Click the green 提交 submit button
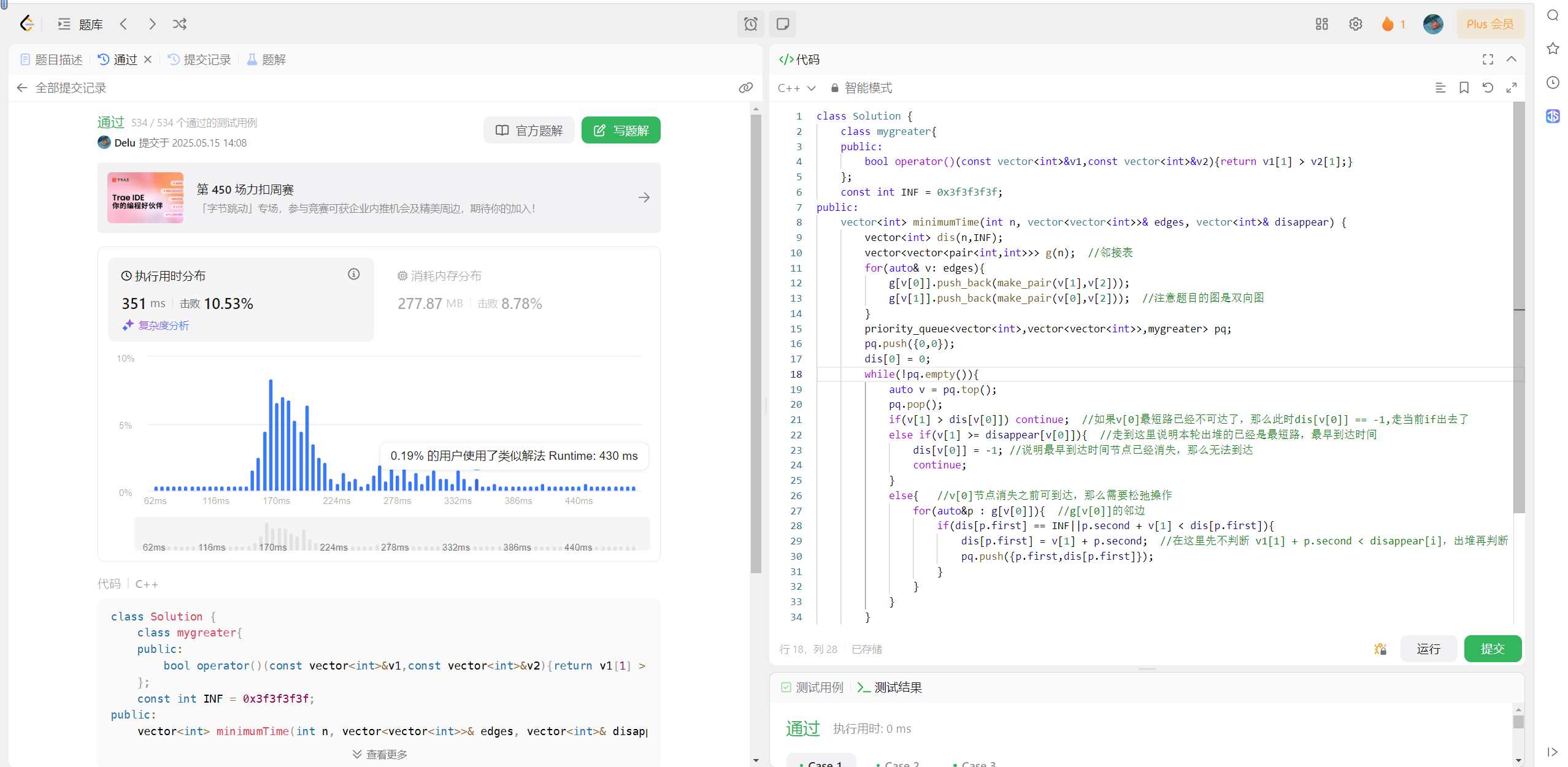The image size is (1568, 767). coord(1492,649)
